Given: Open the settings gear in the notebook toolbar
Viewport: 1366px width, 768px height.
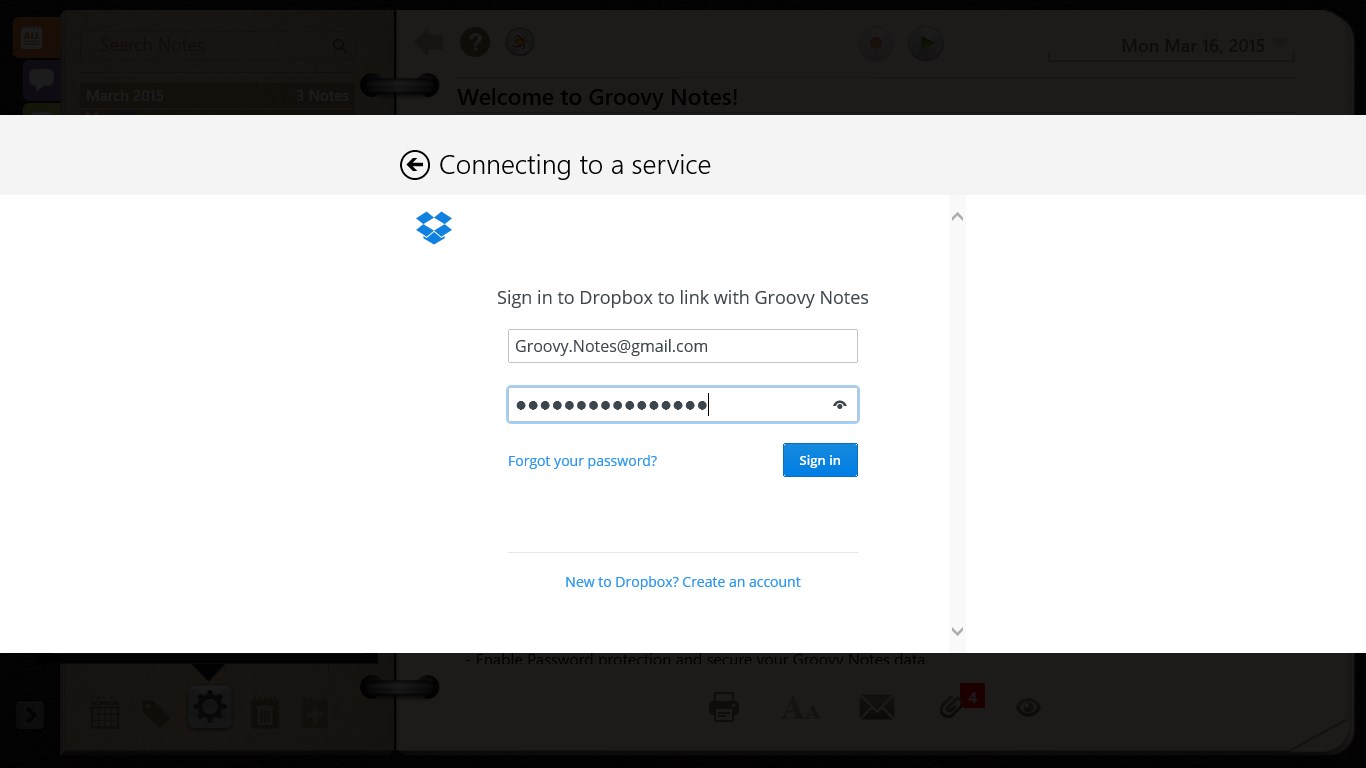Looking at the screenshot, I should tap(209, 708).
